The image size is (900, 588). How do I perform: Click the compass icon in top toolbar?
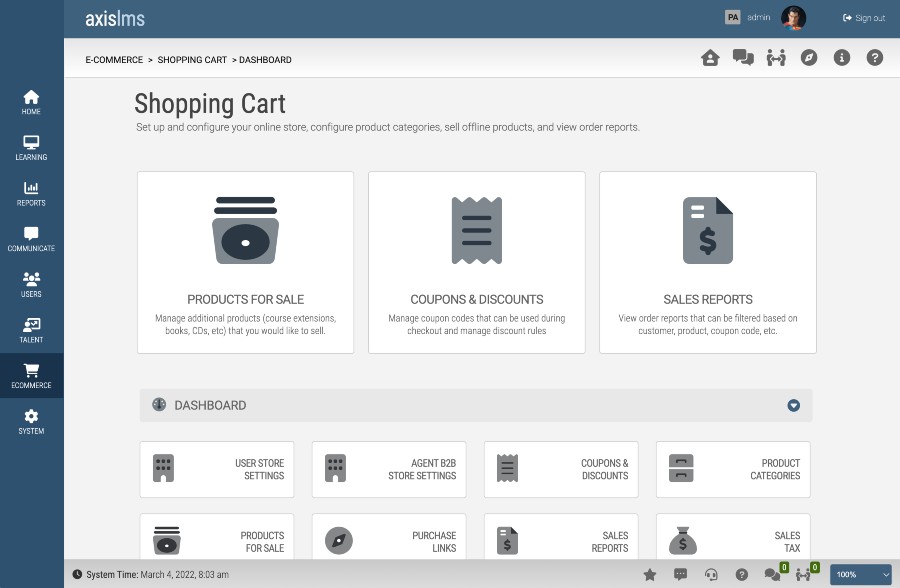(809, 57)
